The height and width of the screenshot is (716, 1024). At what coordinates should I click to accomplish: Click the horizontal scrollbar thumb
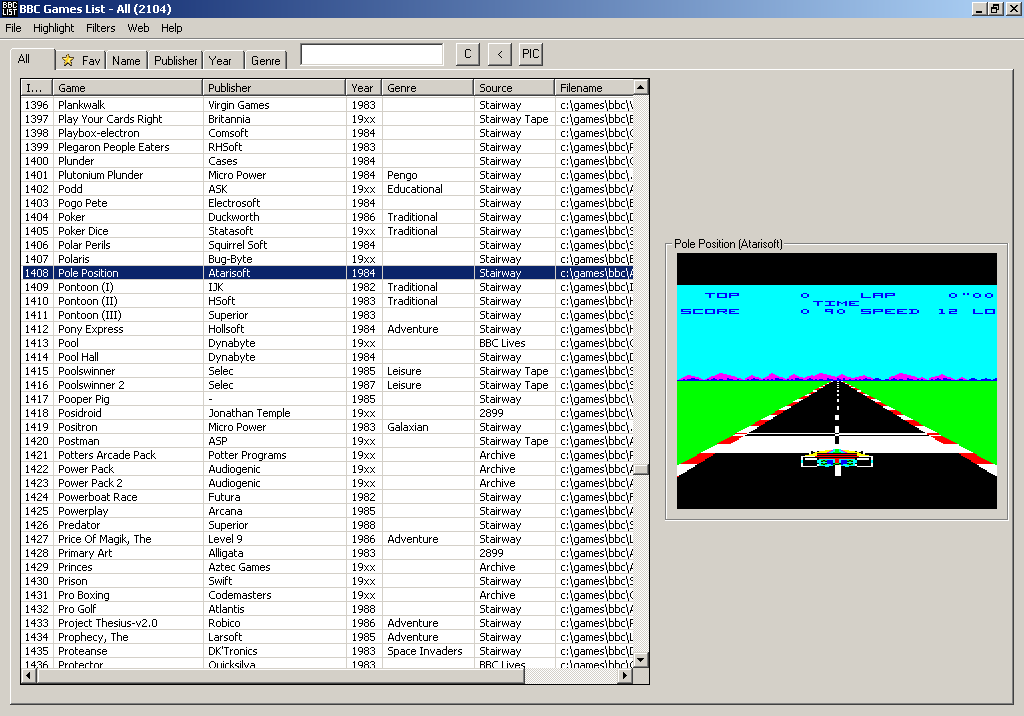coord(281,675)
